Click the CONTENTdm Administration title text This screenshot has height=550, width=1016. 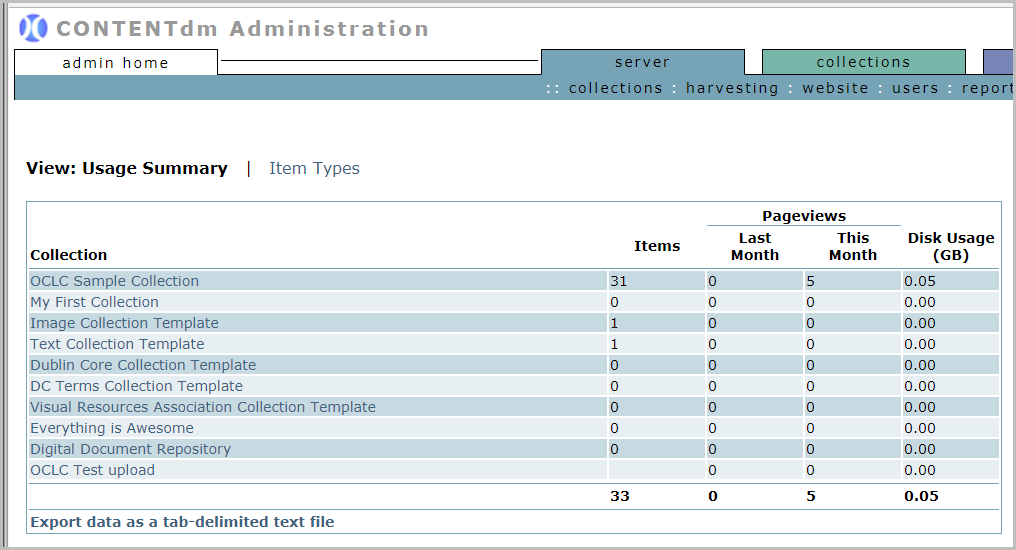click(x=242, y=29)
